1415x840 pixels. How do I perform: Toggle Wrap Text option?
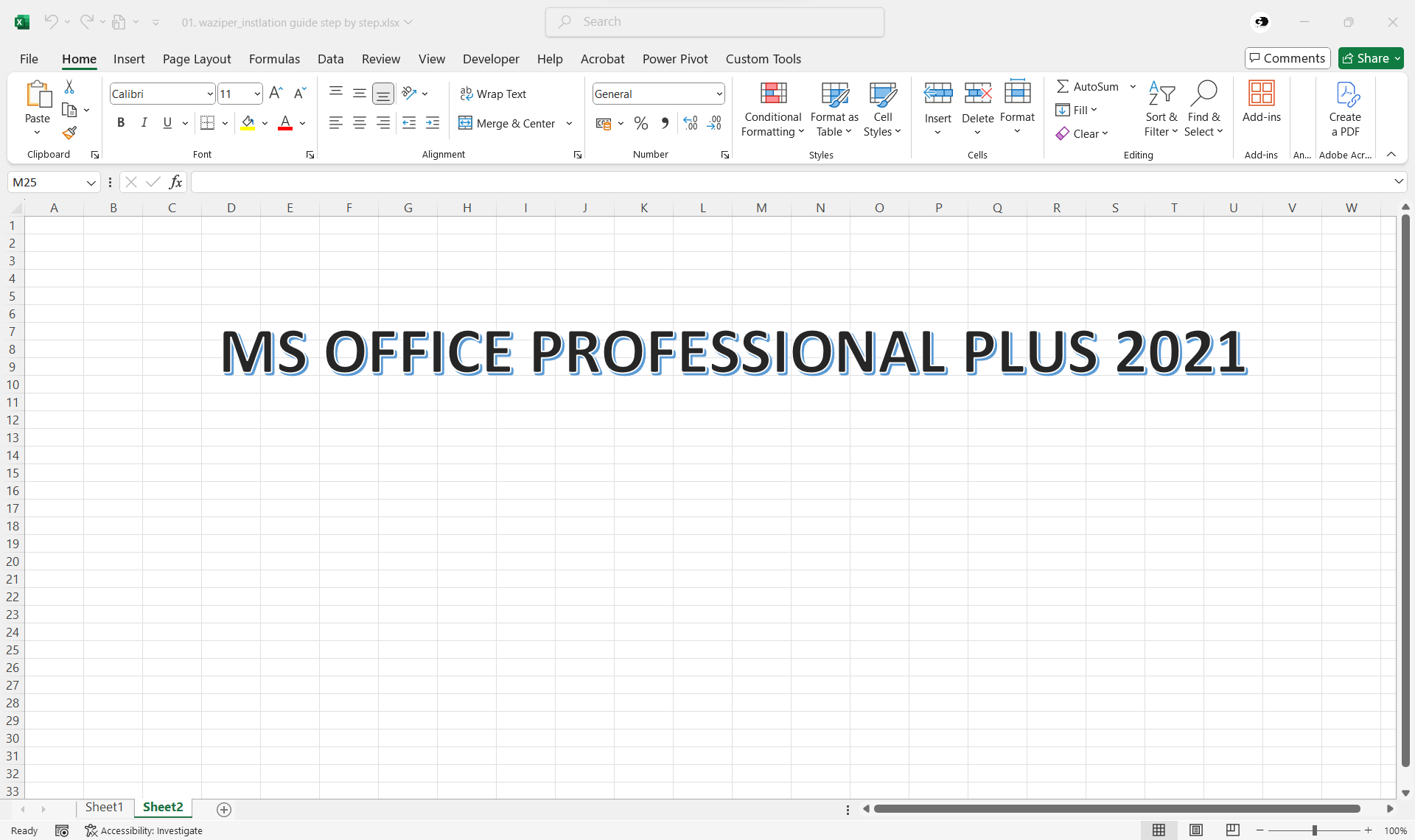493,94
